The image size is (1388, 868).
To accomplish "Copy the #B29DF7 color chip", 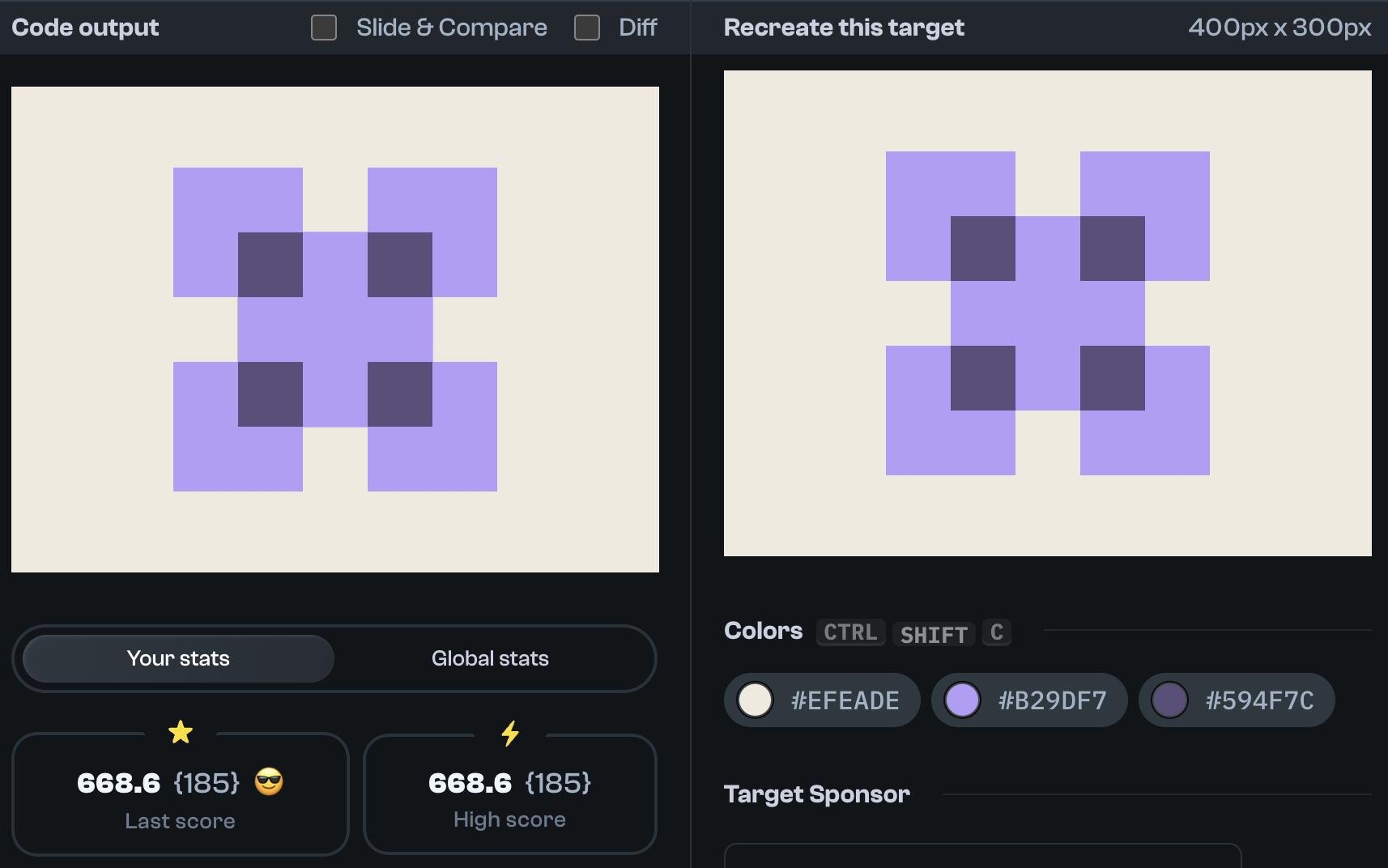I will point(1029,700).
